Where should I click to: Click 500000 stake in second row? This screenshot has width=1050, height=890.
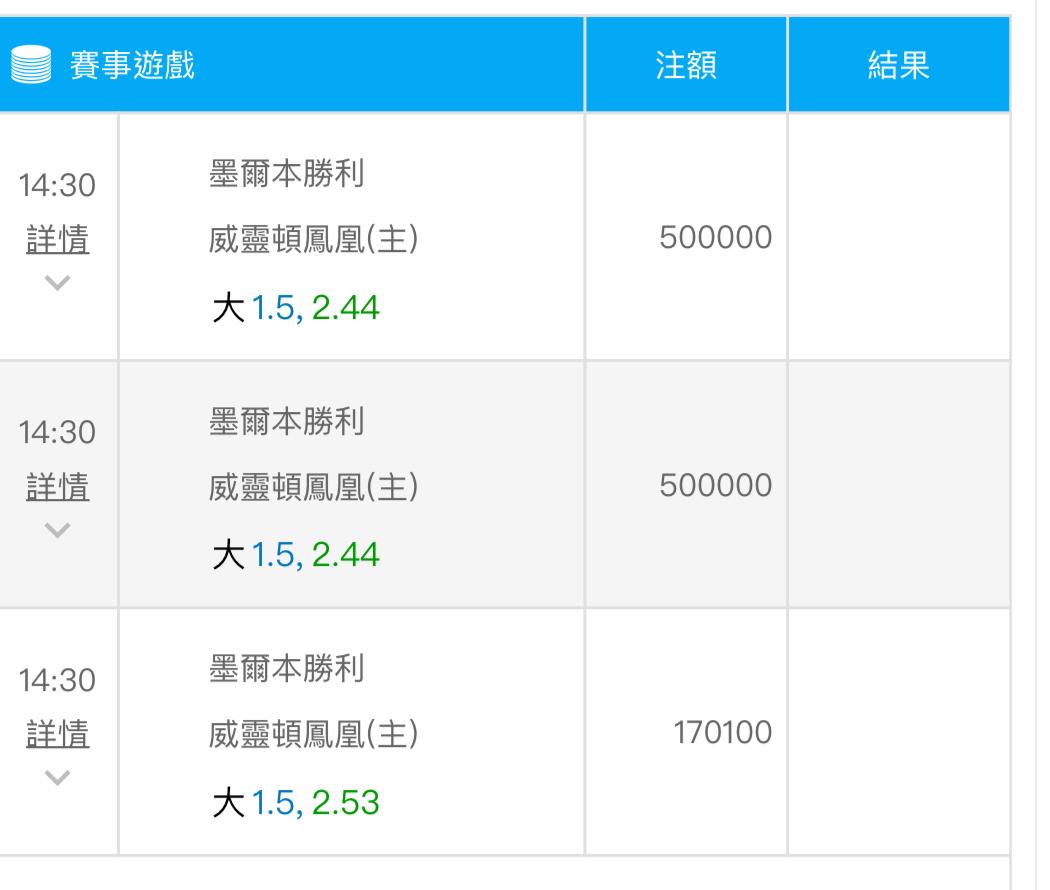pos(716,485)
